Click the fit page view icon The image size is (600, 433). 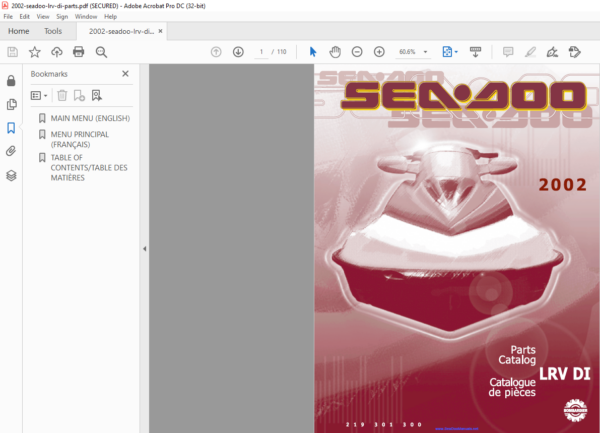[x=447, y=52]
